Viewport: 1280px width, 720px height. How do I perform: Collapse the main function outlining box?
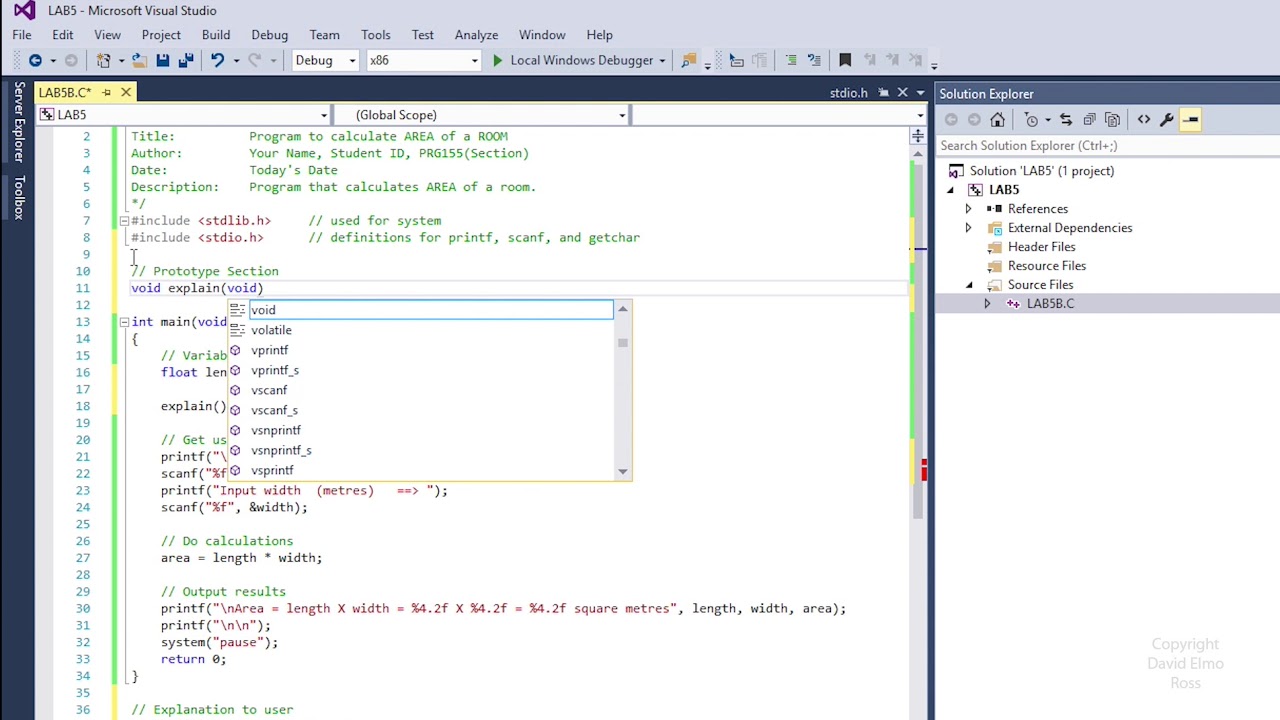123,322
